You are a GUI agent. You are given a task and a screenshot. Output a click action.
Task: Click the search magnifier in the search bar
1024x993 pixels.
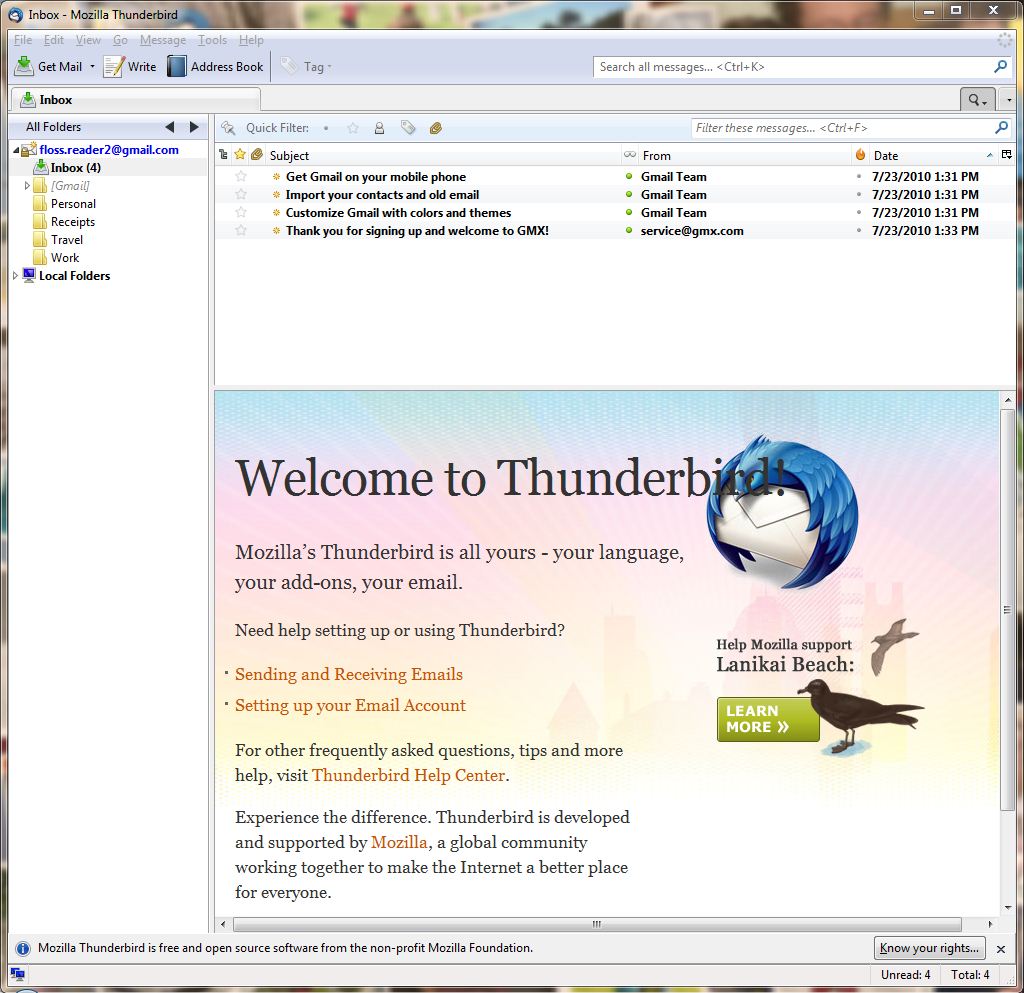[x=999, y=66]
